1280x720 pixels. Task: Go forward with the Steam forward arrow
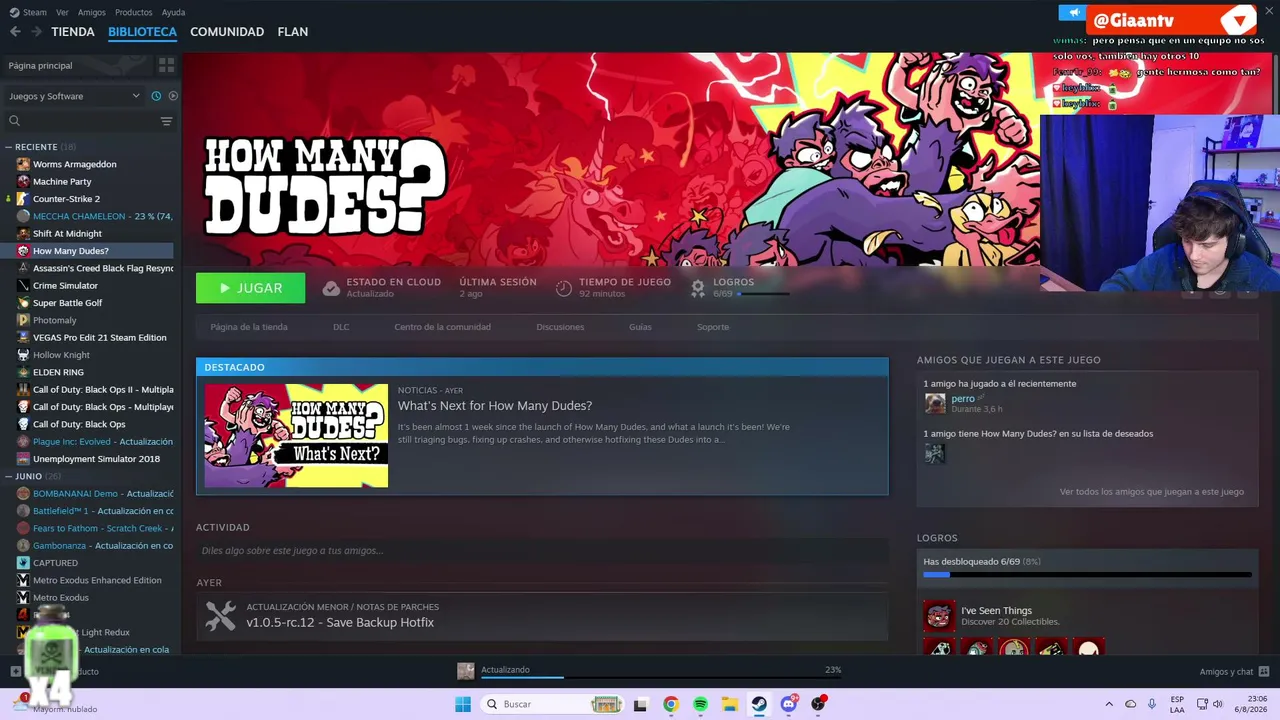[36, 32]
